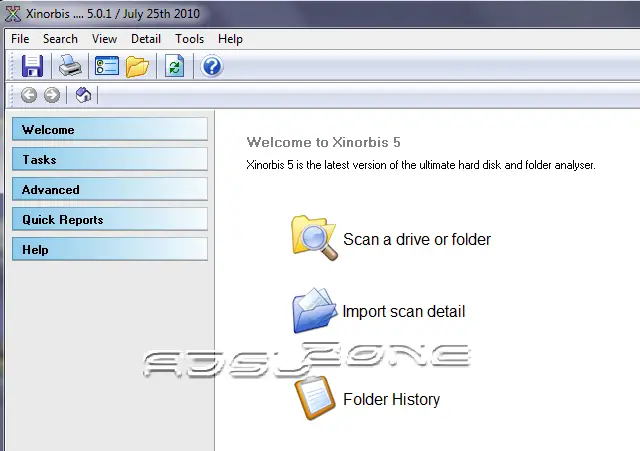Click the clipboard Folder History icon
The width and height of the screenshot is (640, 451).
click(315, 398)
